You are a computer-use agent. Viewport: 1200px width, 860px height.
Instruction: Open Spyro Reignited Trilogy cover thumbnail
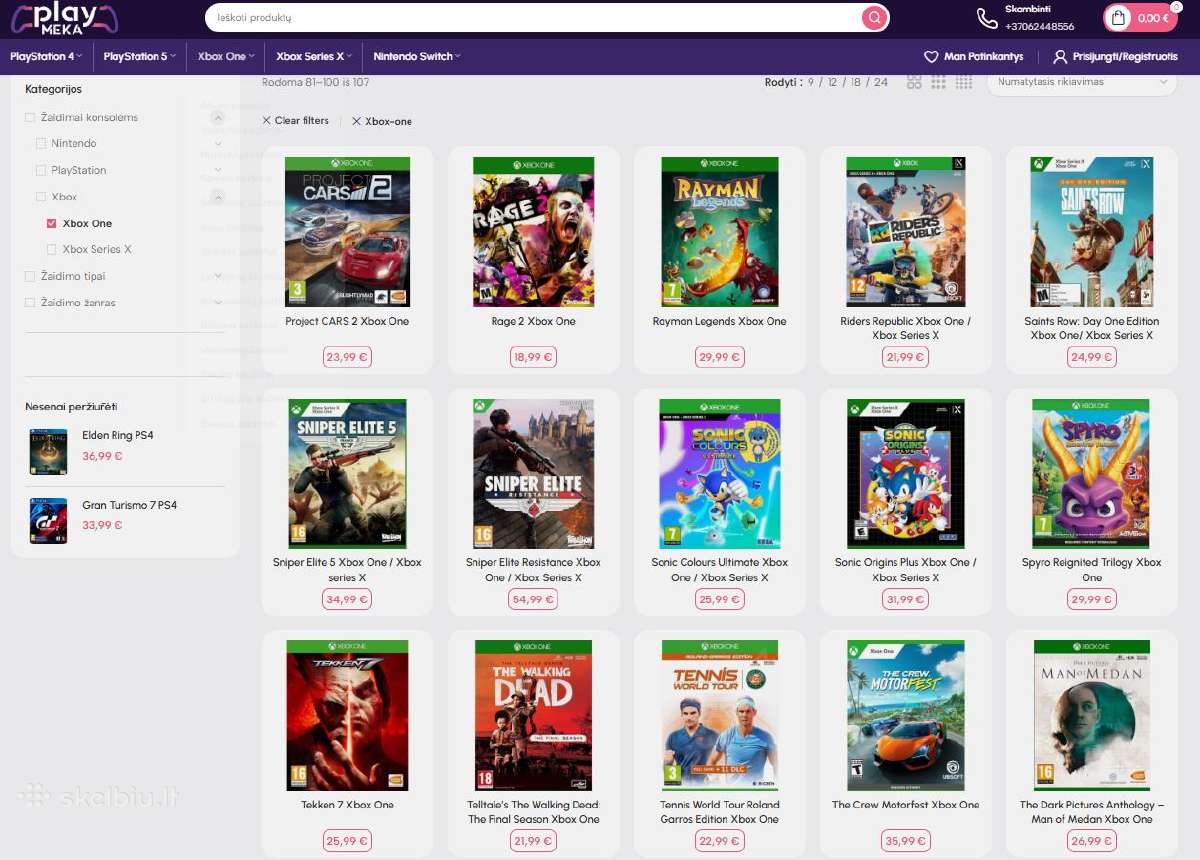pos(1092,474)
